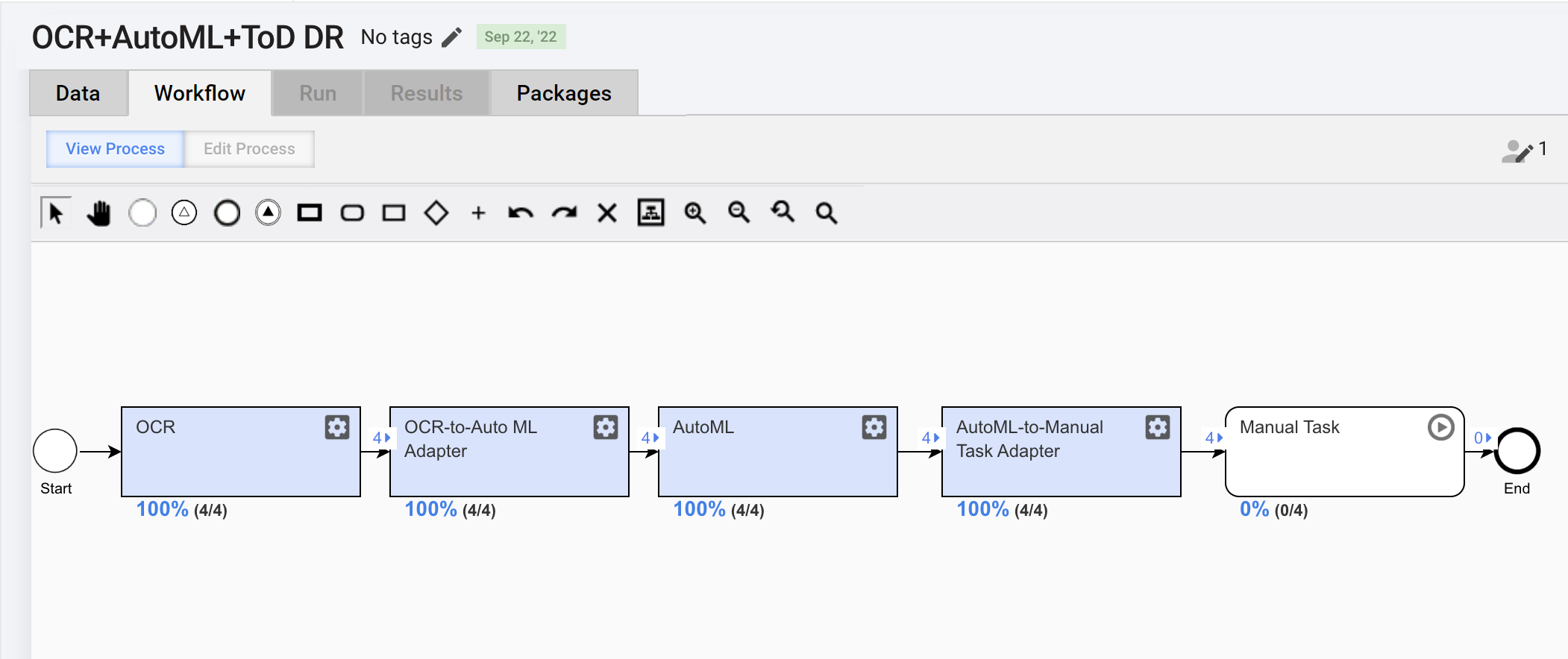Click the No tags label

(397, 37)
